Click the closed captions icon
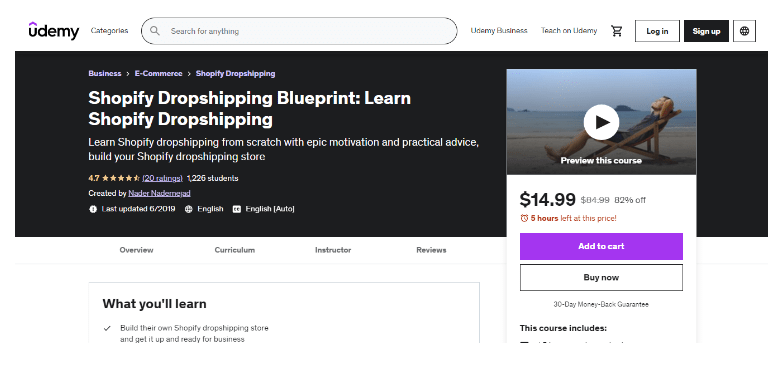This screenshot has height=370, width=784. 236,209
